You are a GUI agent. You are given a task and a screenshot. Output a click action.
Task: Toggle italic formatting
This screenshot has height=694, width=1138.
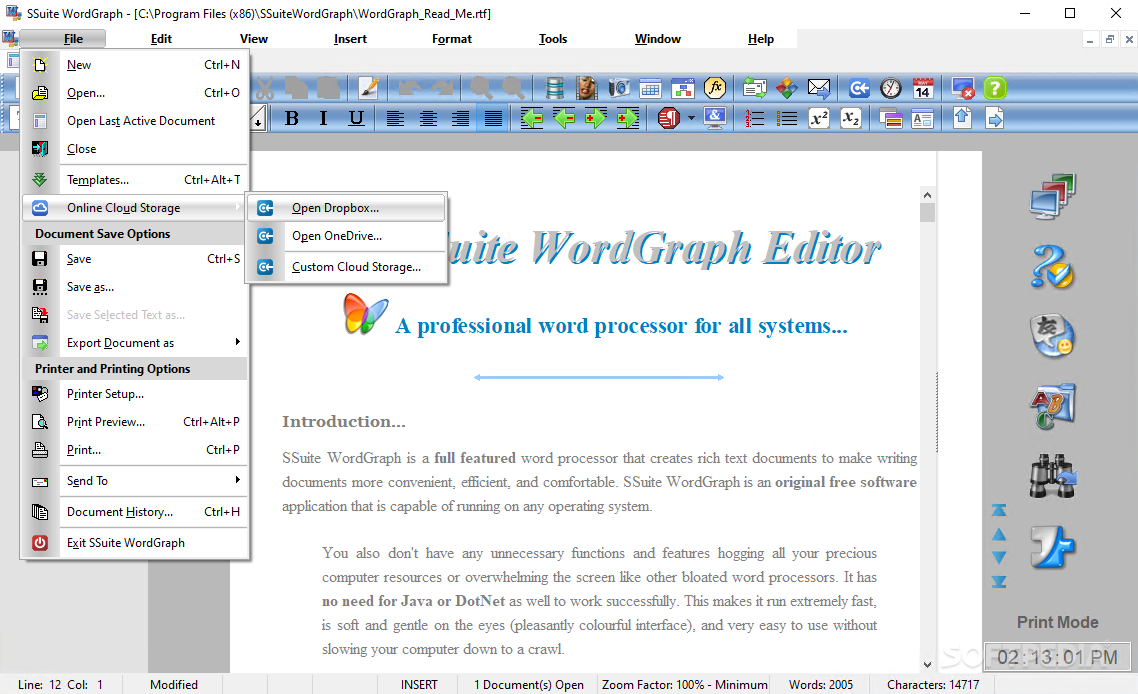click(x=324, y=118)
